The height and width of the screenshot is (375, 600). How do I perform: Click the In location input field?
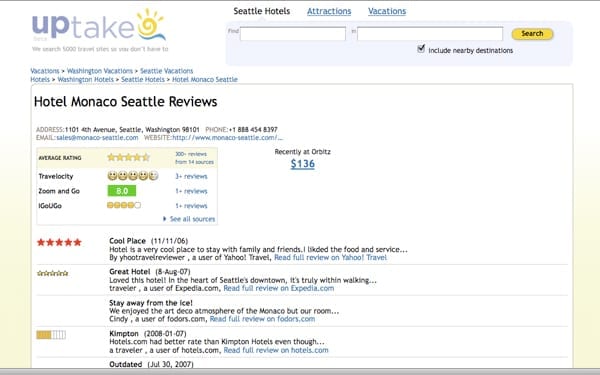pyautogui.click(x=430, y=34)
